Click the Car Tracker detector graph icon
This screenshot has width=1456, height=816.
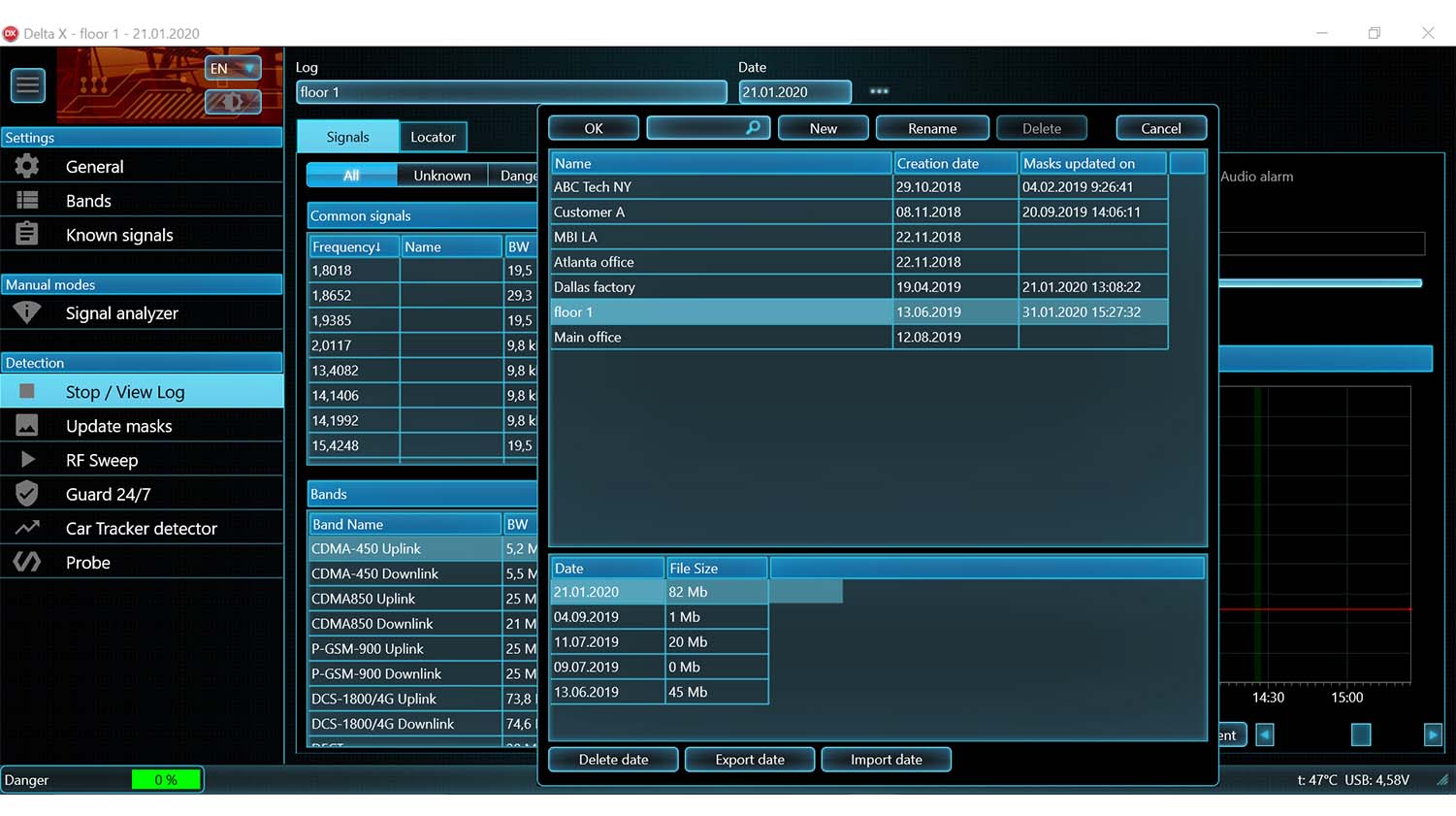(x=27, y=528)
